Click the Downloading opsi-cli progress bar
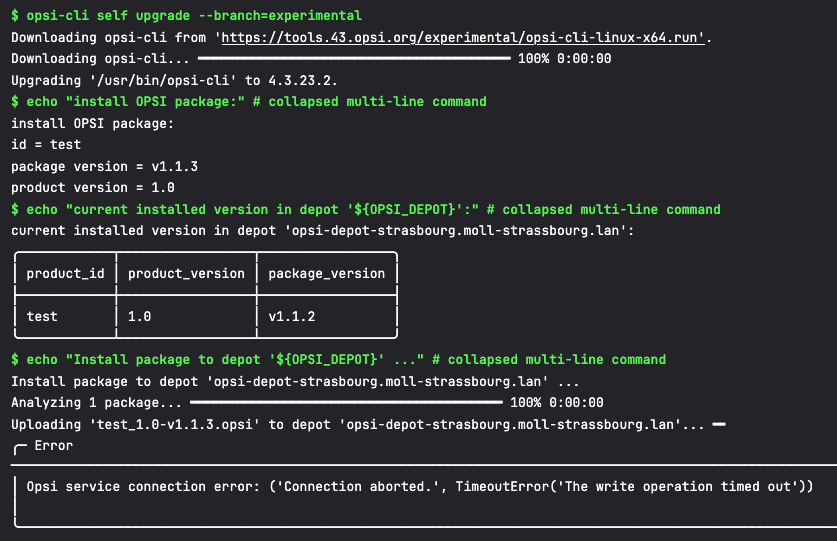Viewport: 837px width, 541px height. point(354,58)
